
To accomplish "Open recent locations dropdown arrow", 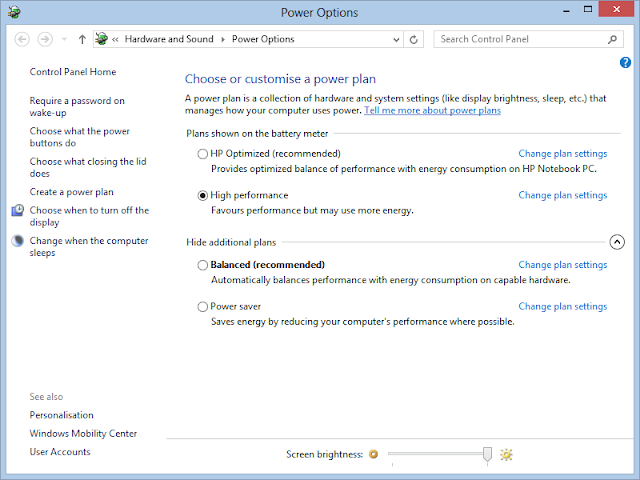I will point(64,40).
